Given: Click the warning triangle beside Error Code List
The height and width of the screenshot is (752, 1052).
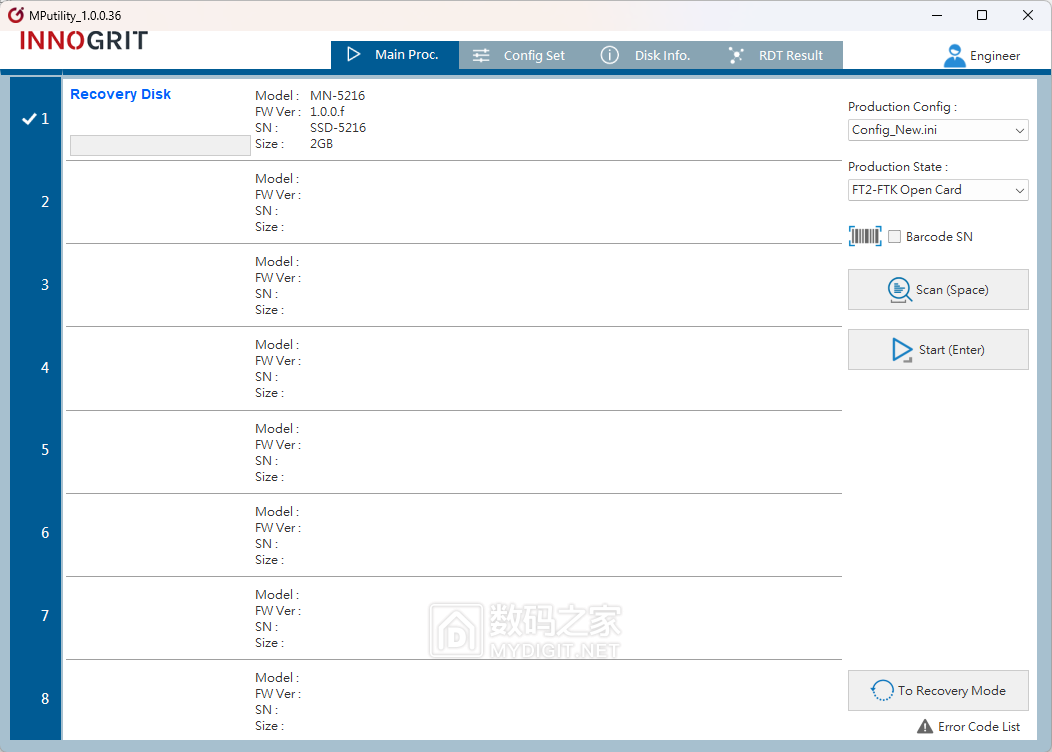Looking at the screenshot, I should tap(924, 727).
